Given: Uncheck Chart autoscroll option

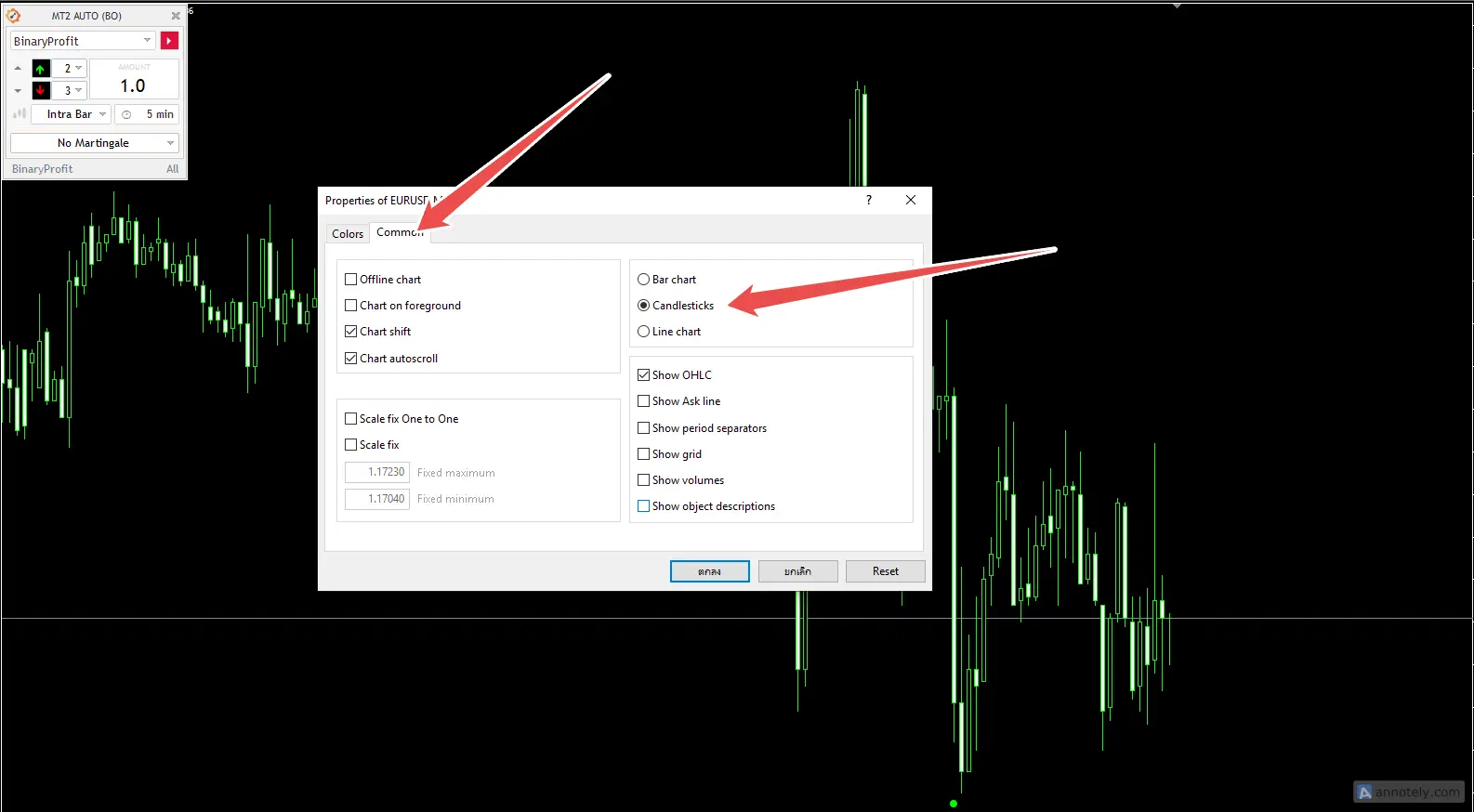Looking at the screenshot, I should [351, 359].
